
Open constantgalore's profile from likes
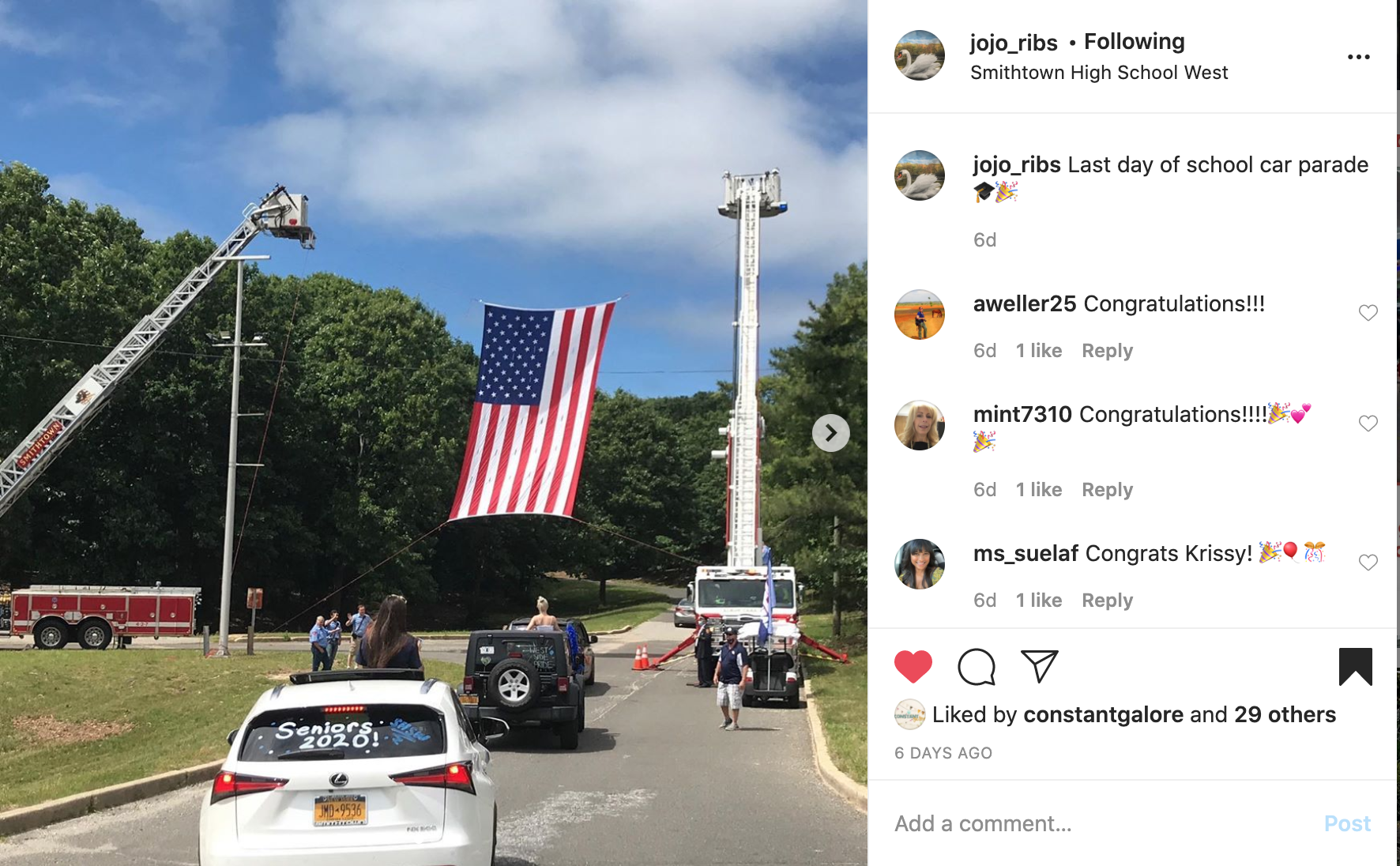[x=1103, y=714]
